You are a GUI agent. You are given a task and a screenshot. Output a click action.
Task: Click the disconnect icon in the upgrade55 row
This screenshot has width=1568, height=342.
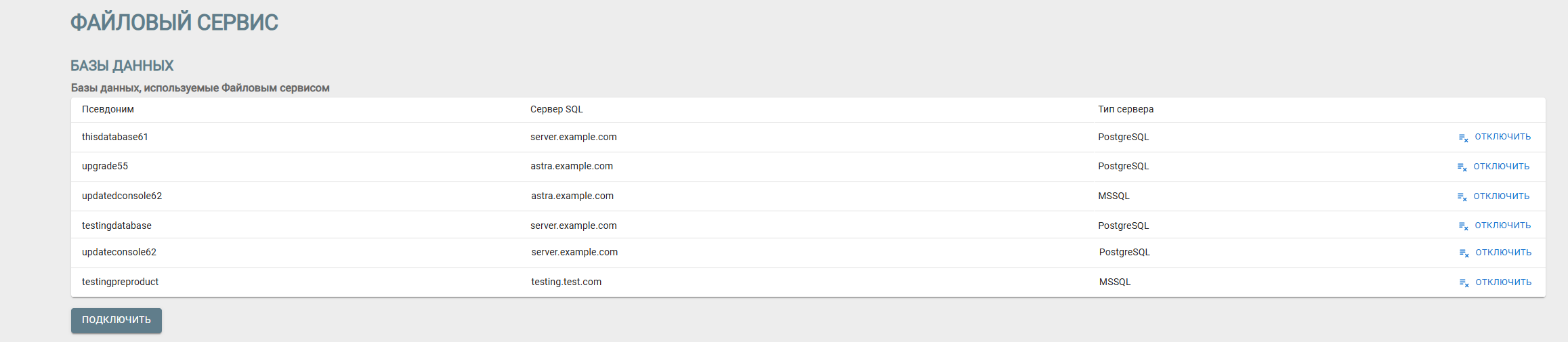(x=1462, y=167)
